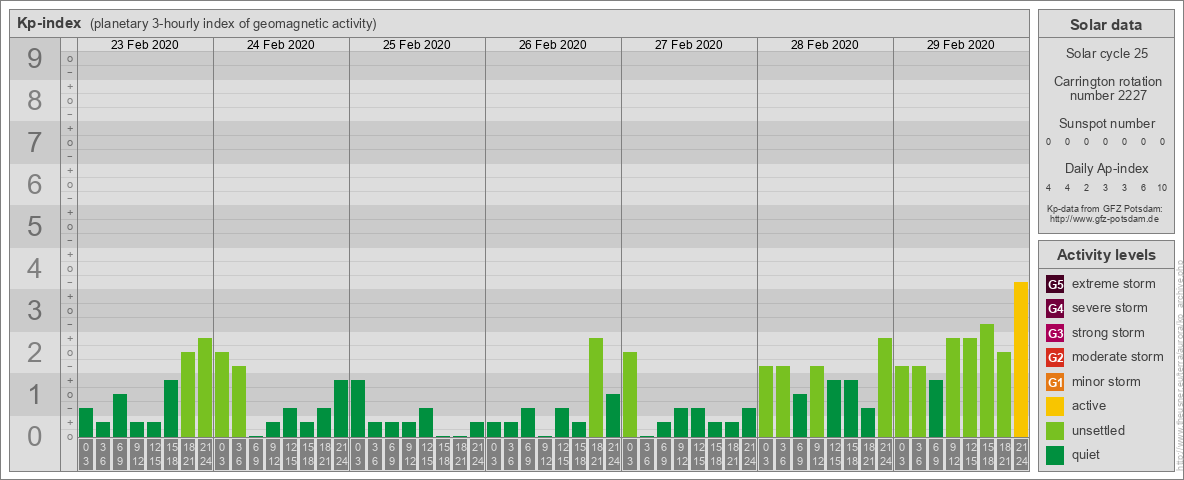
Task: Select the '29 Feb 2020' date header
Action: [960, 45]
